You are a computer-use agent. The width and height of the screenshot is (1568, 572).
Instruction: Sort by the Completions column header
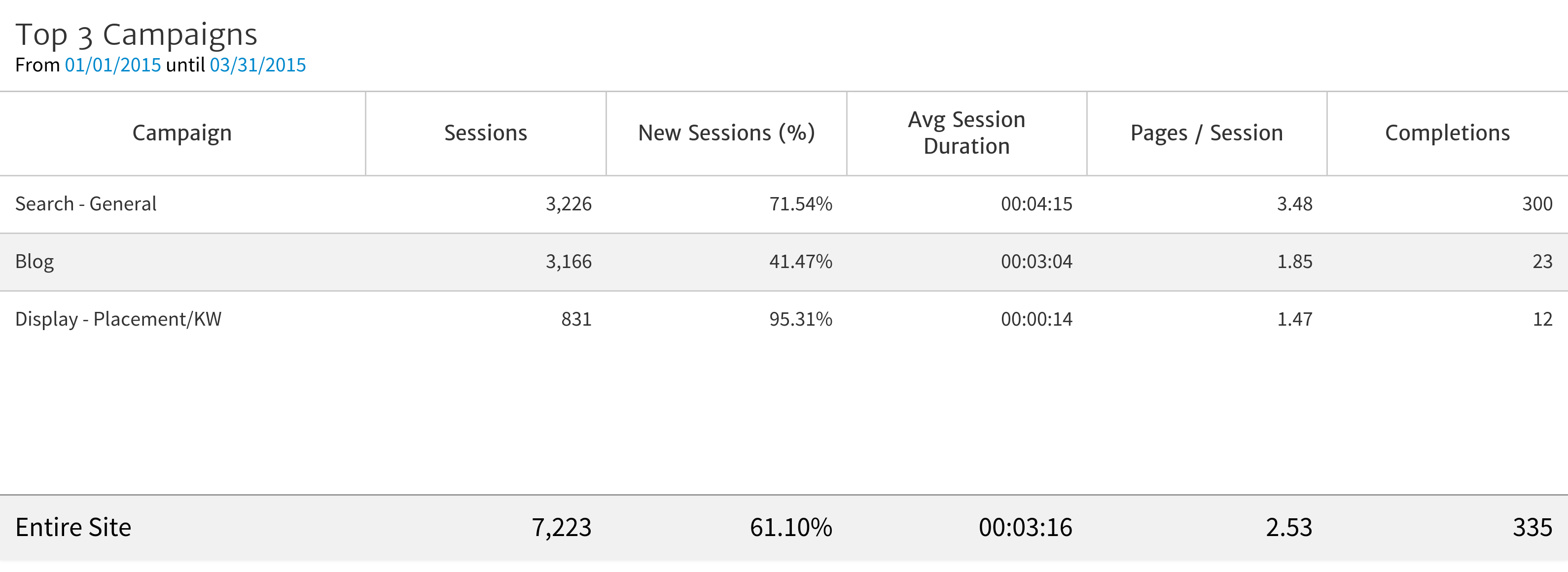click(1447, 133)
